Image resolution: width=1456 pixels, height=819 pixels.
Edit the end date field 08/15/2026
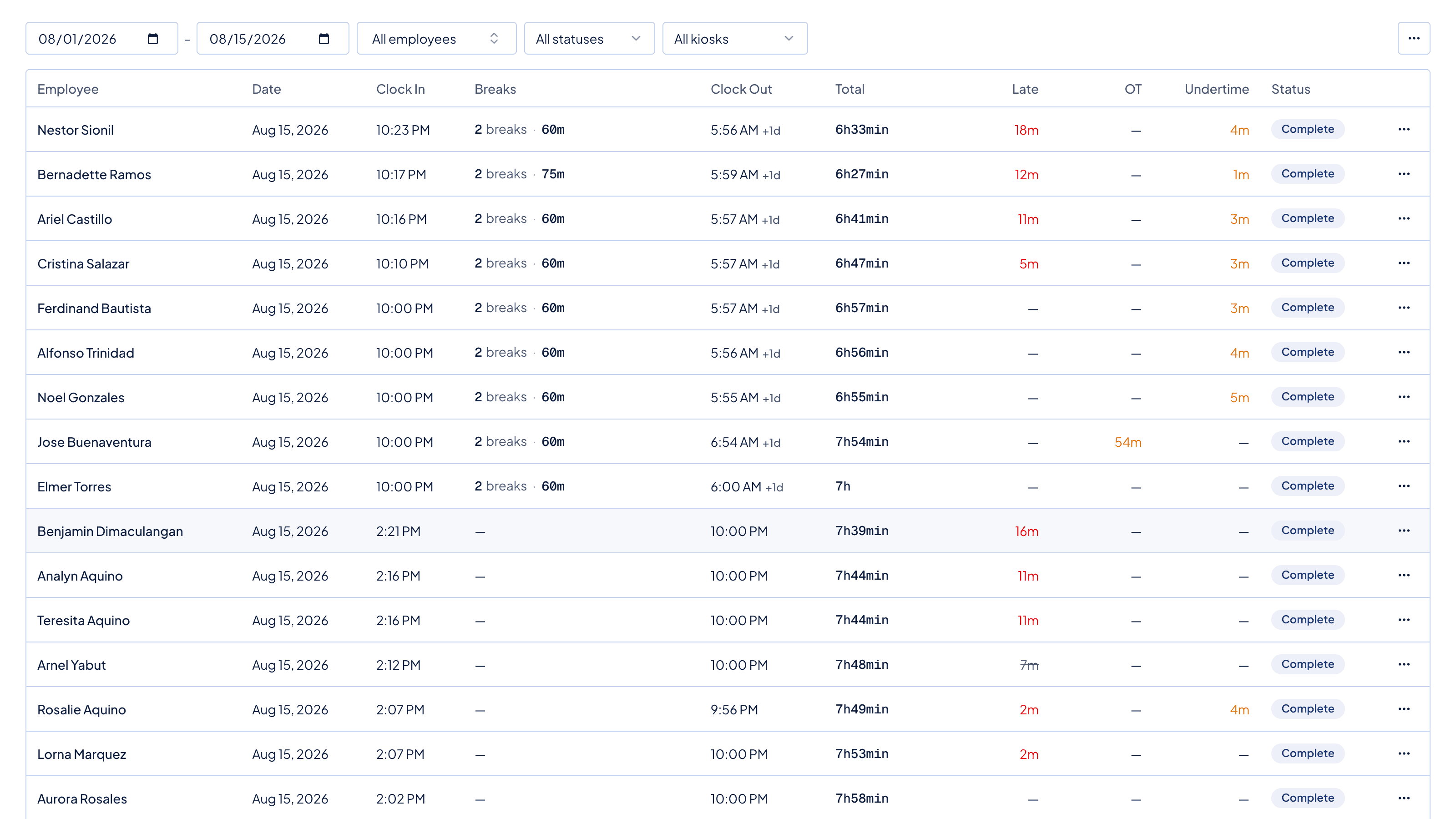click(x=273, y=38)
